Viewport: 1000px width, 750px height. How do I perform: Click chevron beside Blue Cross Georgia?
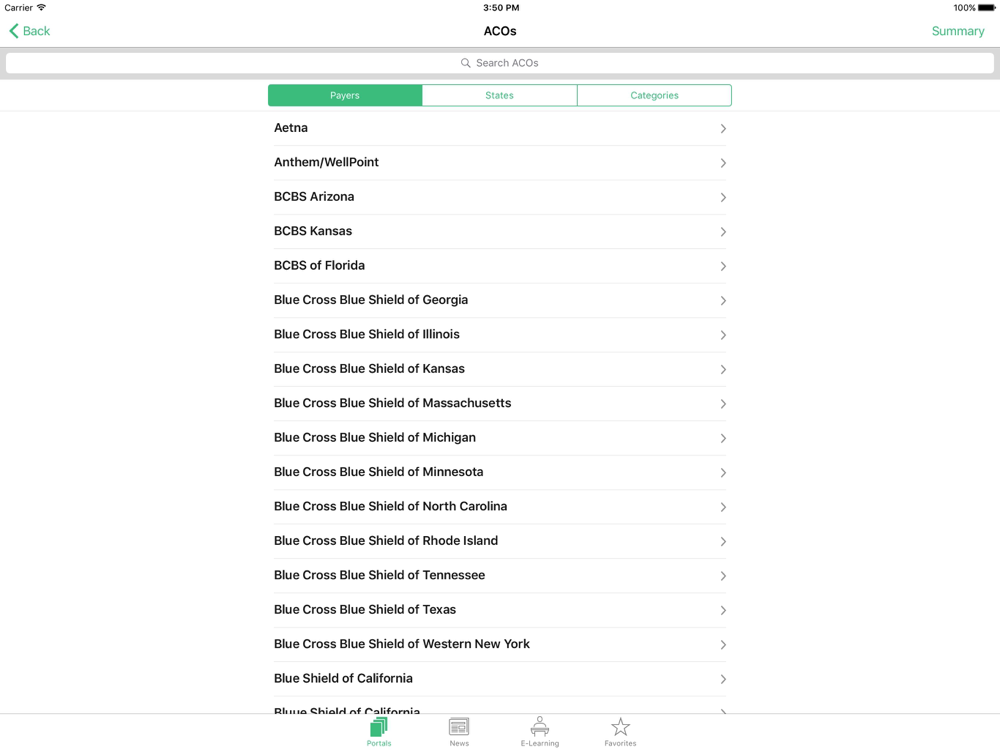[x=723, y=301]
